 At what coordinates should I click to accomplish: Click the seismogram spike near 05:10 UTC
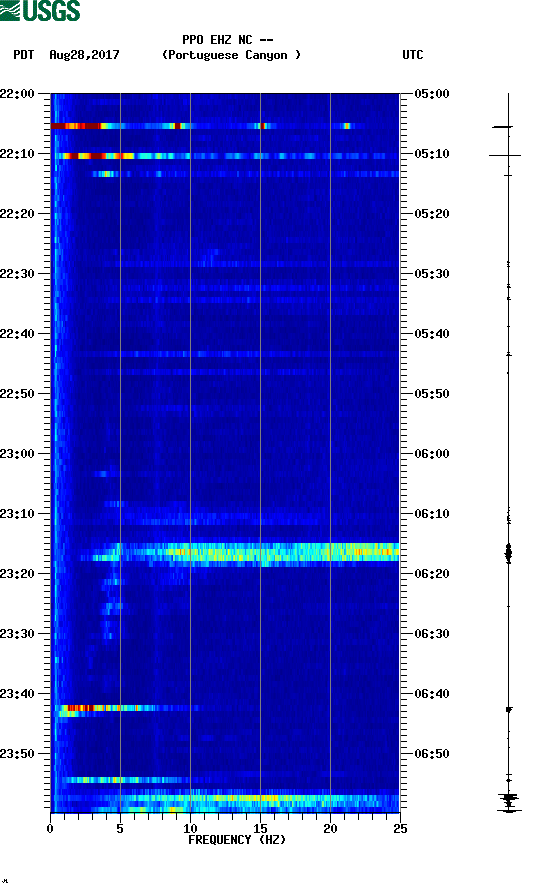[505, 155]
